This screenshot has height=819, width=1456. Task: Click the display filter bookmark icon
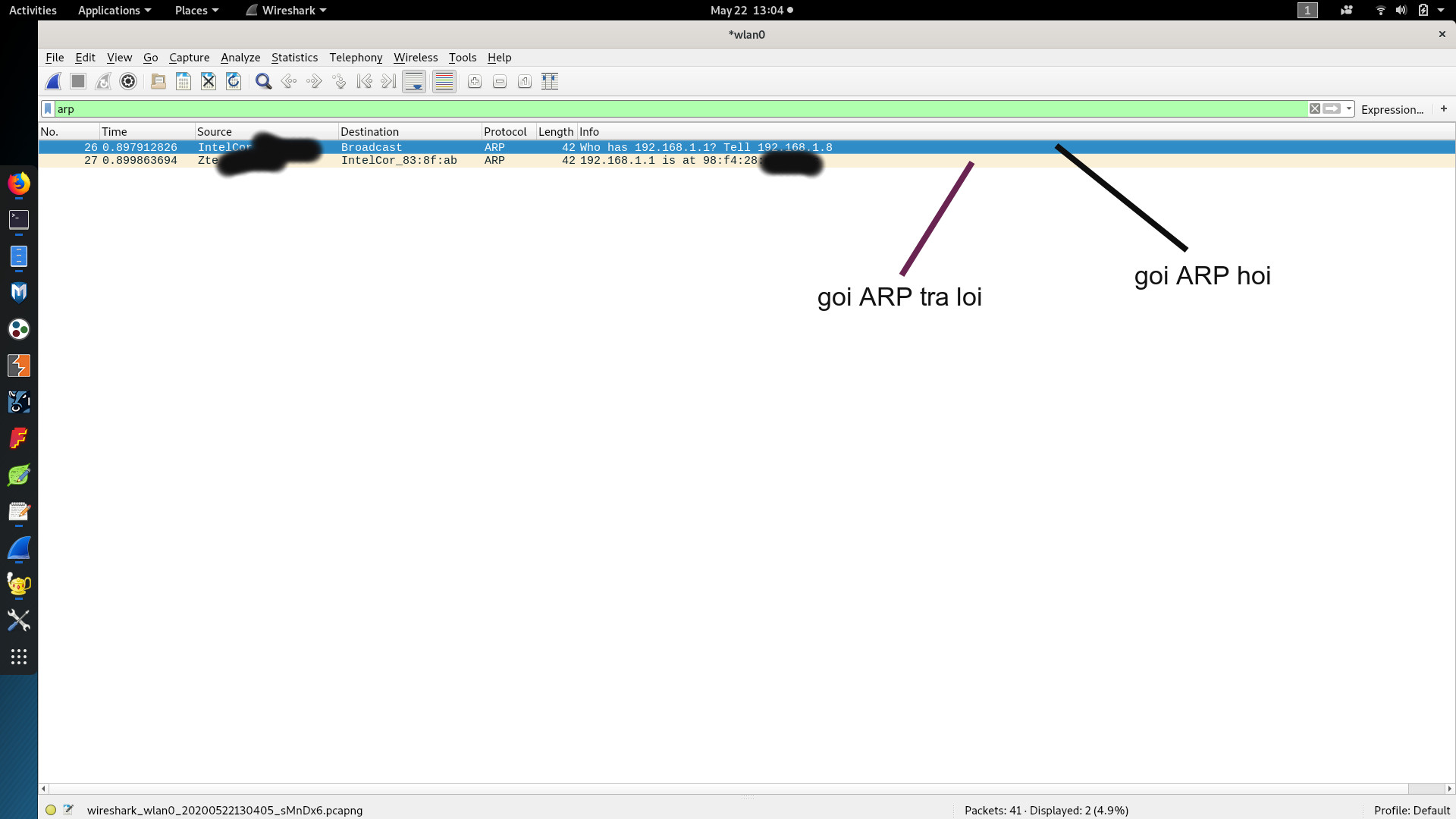coord(48,109)
